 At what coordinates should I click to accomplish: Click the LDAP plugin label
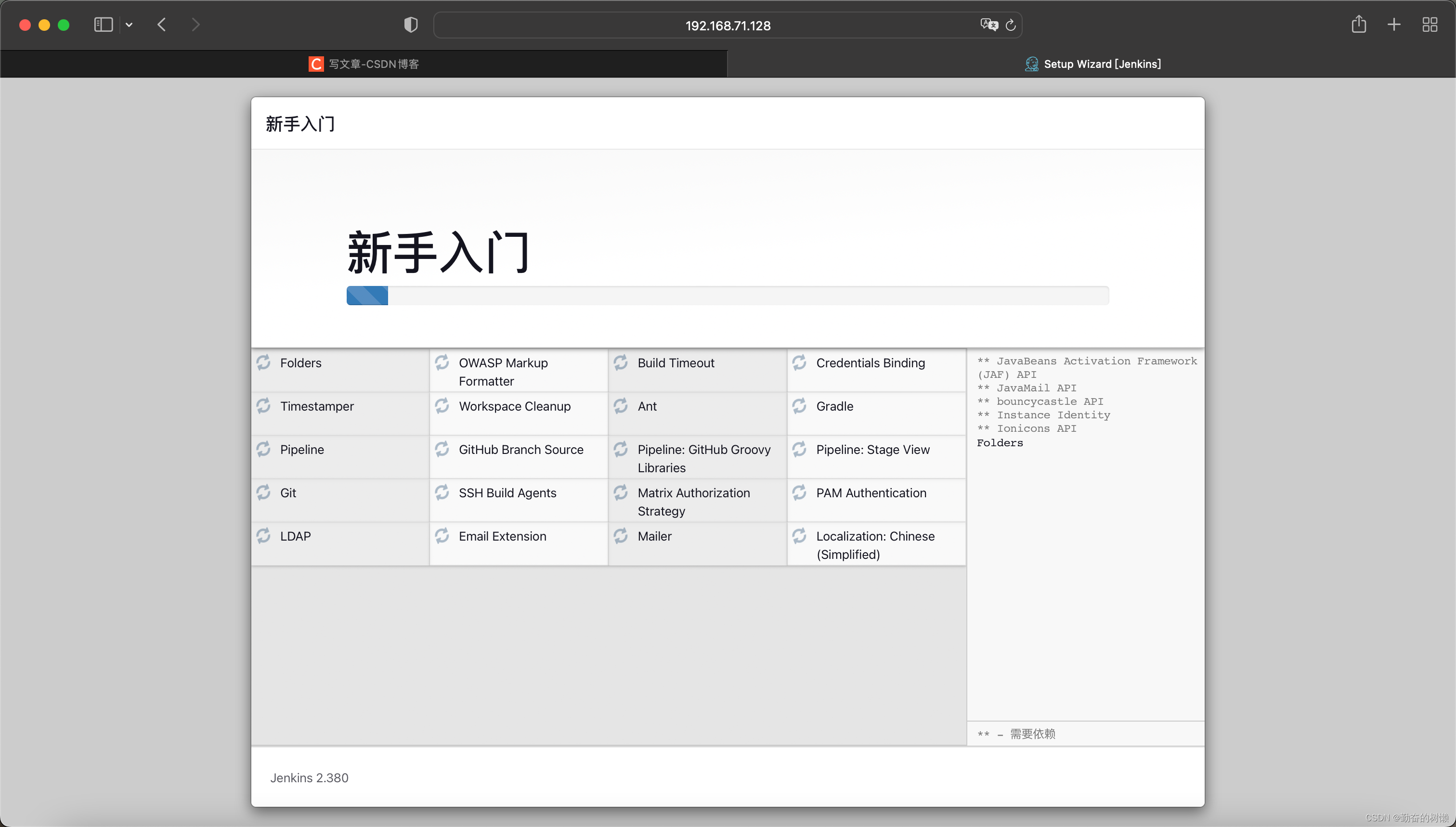coord(296,536)
